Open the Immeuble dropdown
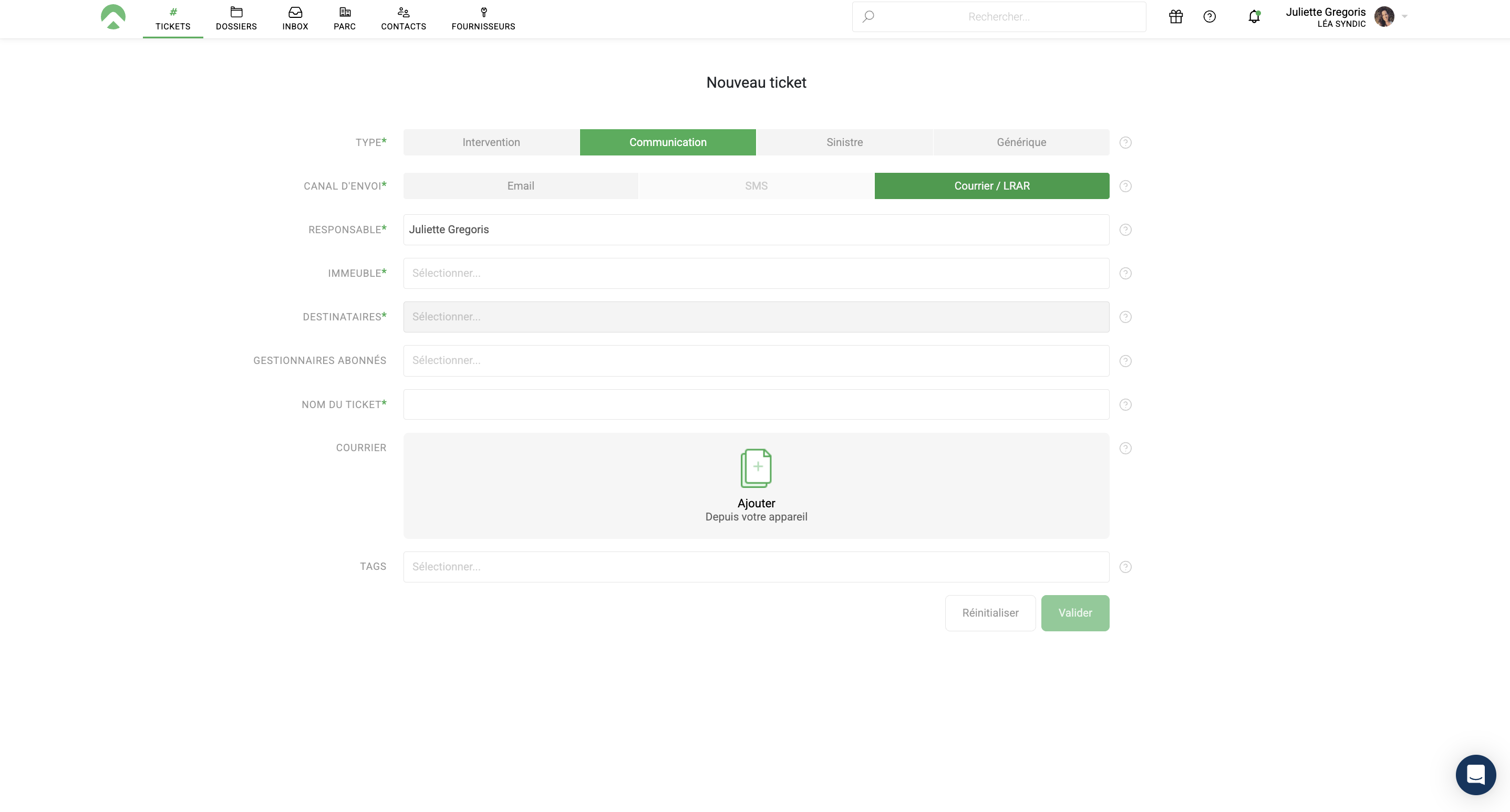1510x812 pixels. click(756, 273)
